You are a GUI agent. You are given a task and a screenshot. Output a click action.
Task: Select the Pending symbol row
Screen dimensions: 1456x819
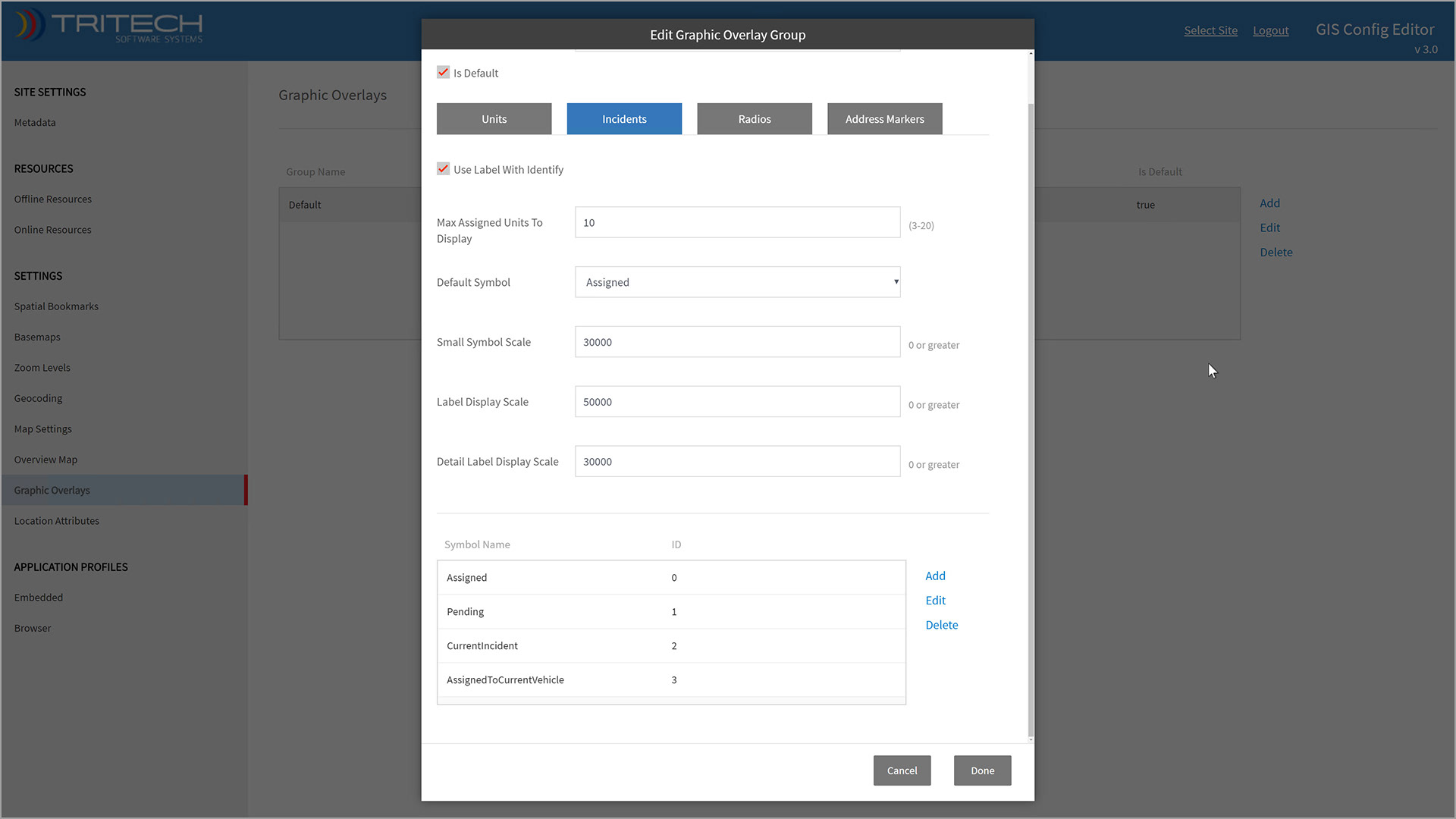pos(671,612)
